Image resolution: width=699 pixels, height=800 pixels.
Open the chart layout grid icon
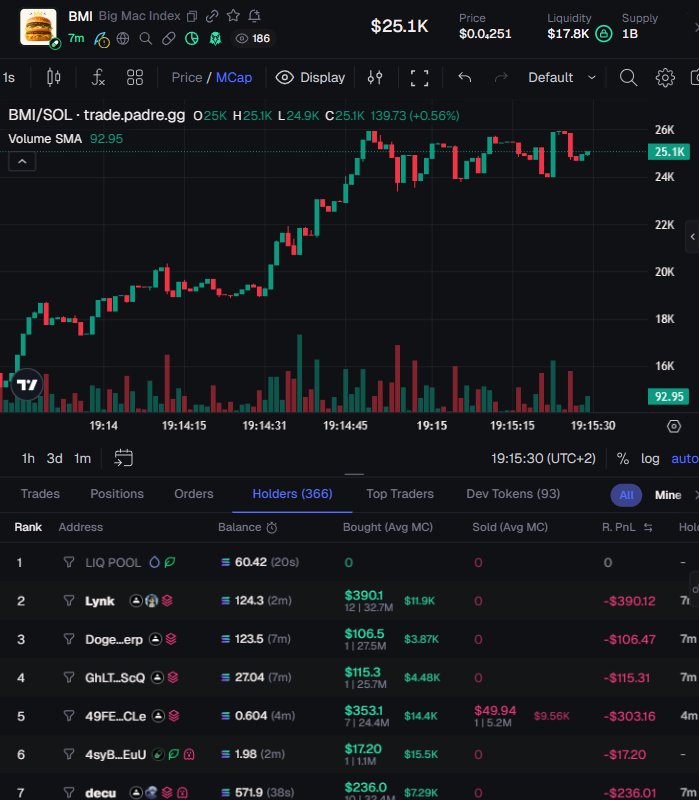coord(135,78)
